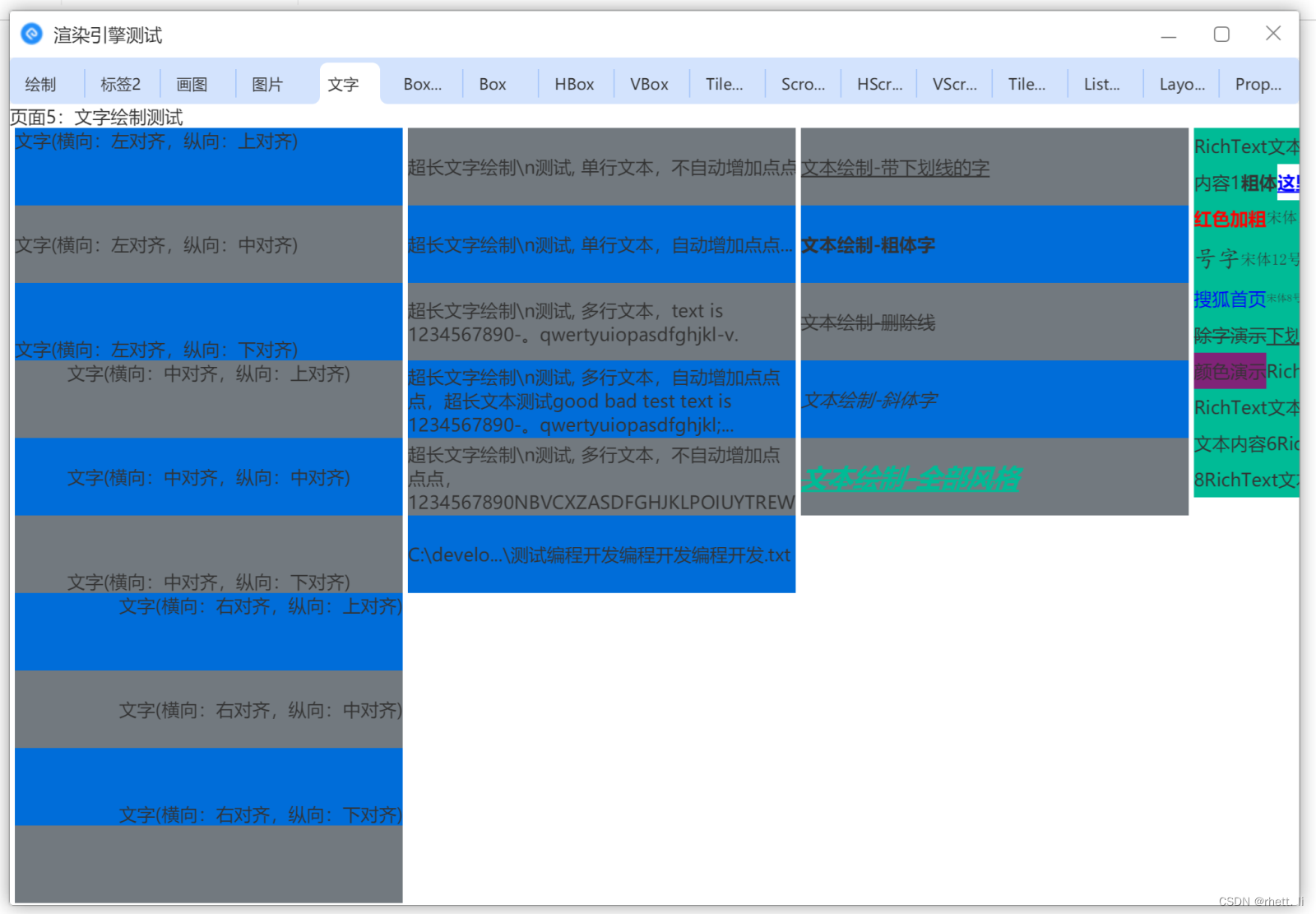The height and width of the screenshot is (914, 1316).
Task: Go to the 图片 tab
Action: 268,84
